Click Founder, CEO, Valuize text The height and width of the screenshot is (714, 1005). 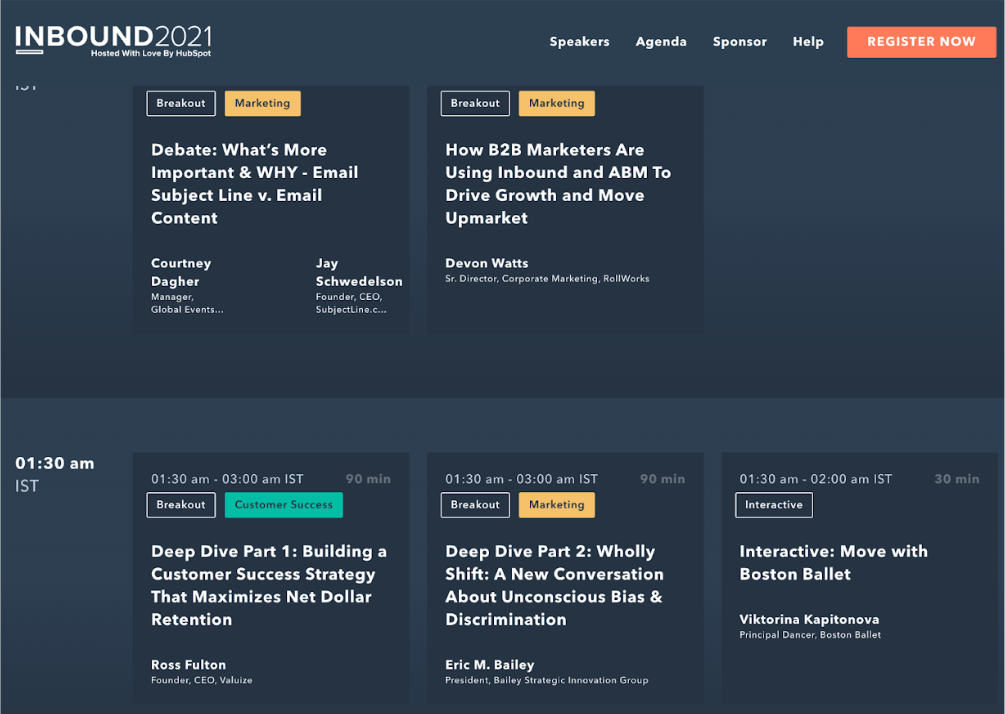[x=202, y=680]
